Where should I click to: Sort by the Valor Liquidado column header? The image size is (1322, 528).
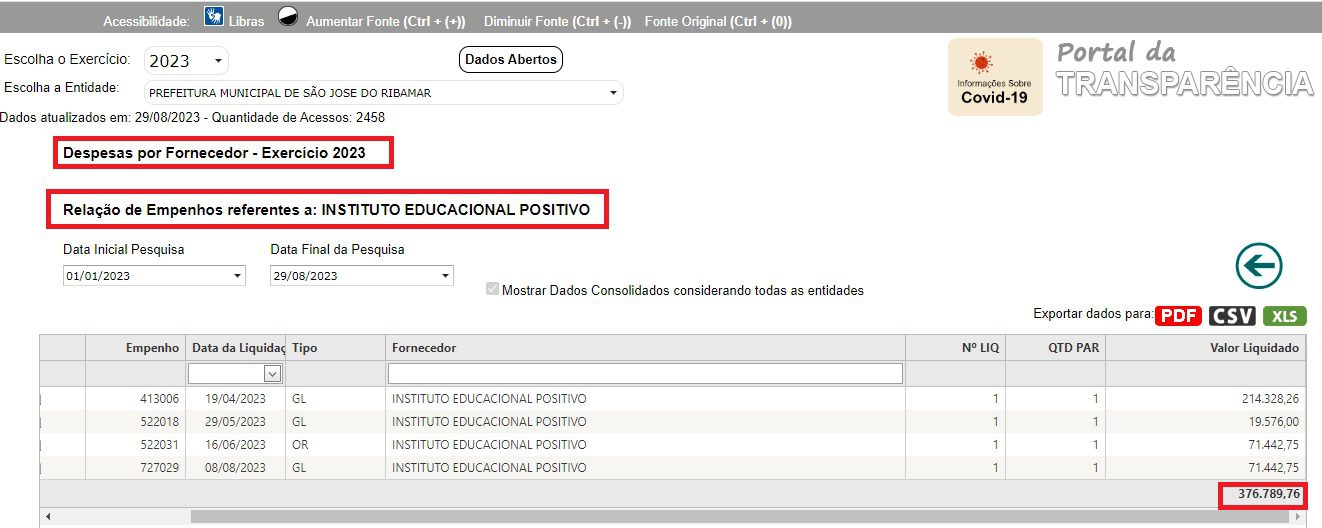(1206, 348)
